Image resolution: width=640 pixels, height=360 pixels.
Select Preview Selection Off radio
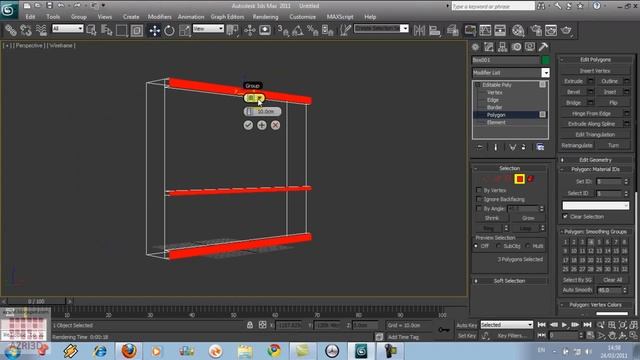coord(476,246)
